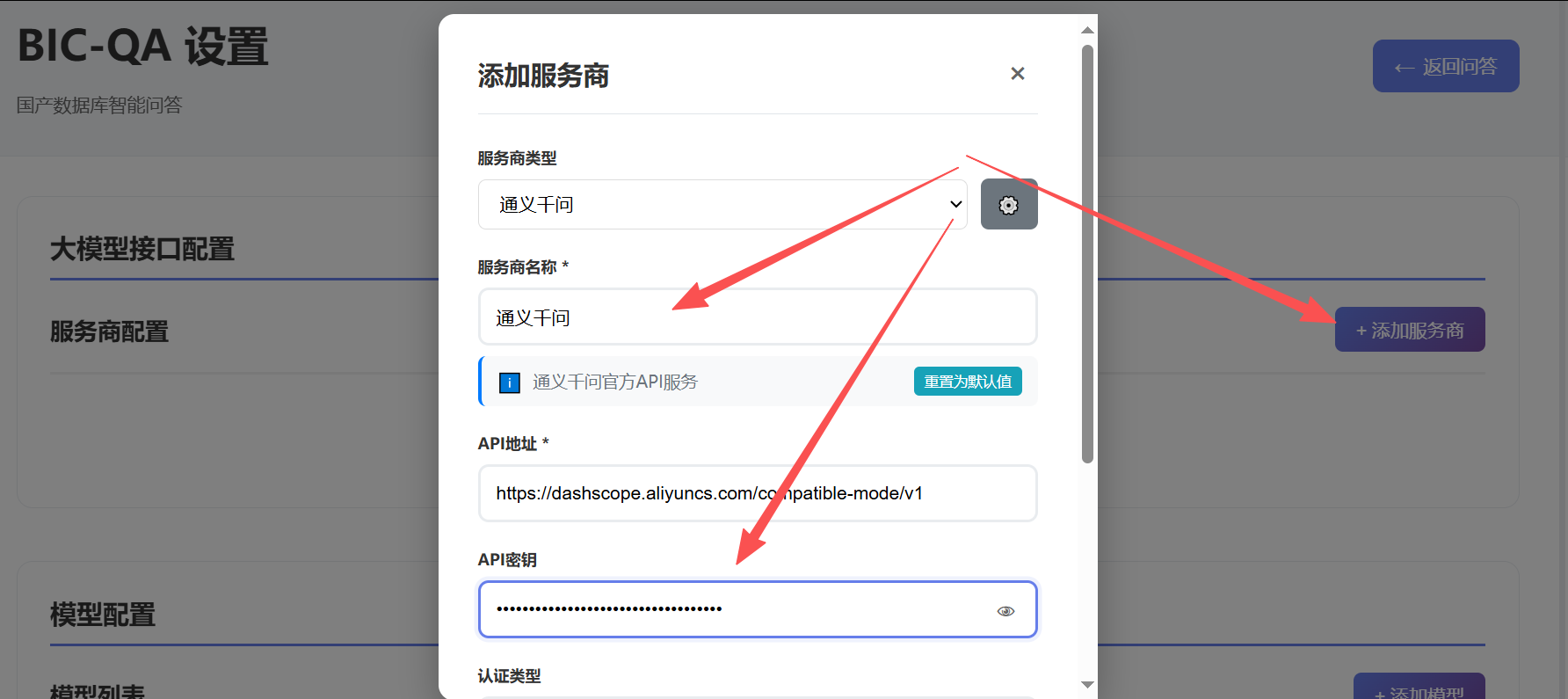The width and height of the screenshot is (1568, 699).
Task: Click the 大模型接口配置 section heading
Action: click(142, 249)
